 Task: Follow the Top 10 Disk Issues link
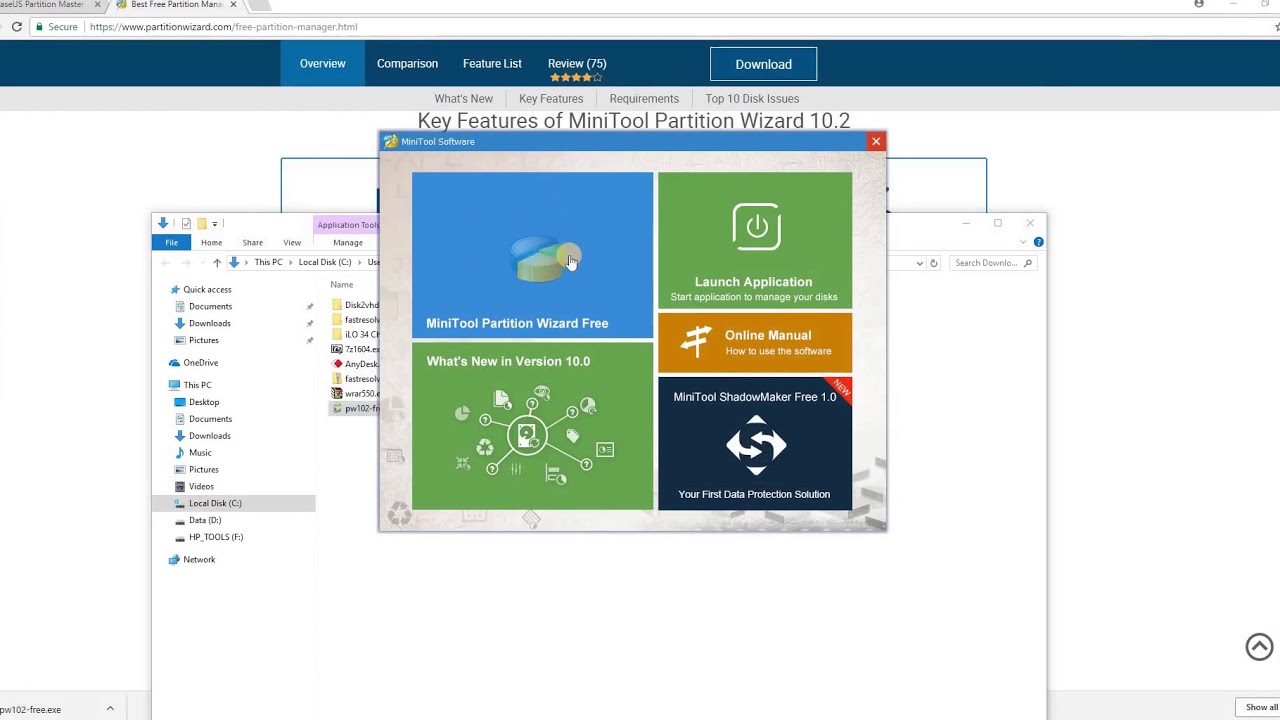752,98
